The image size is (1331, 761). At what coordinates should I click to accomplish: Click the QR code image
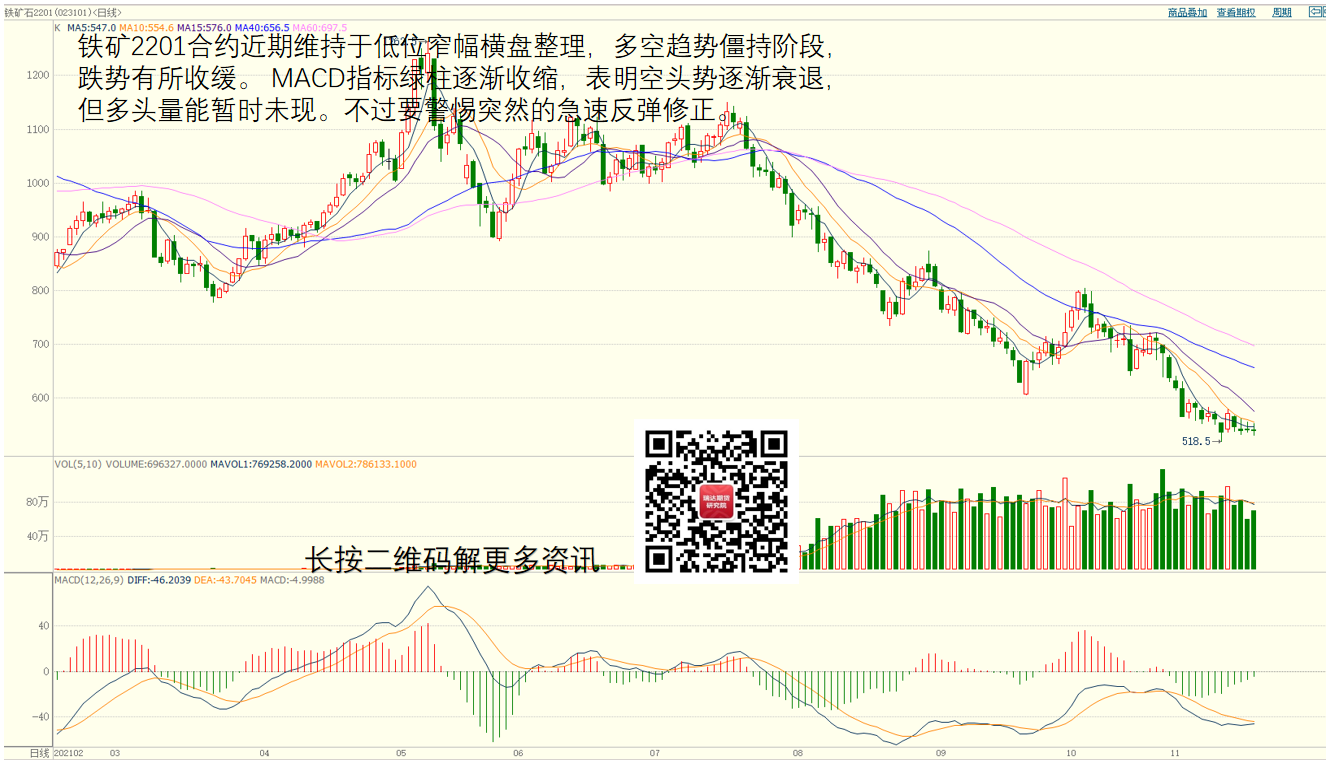point(716,501)
